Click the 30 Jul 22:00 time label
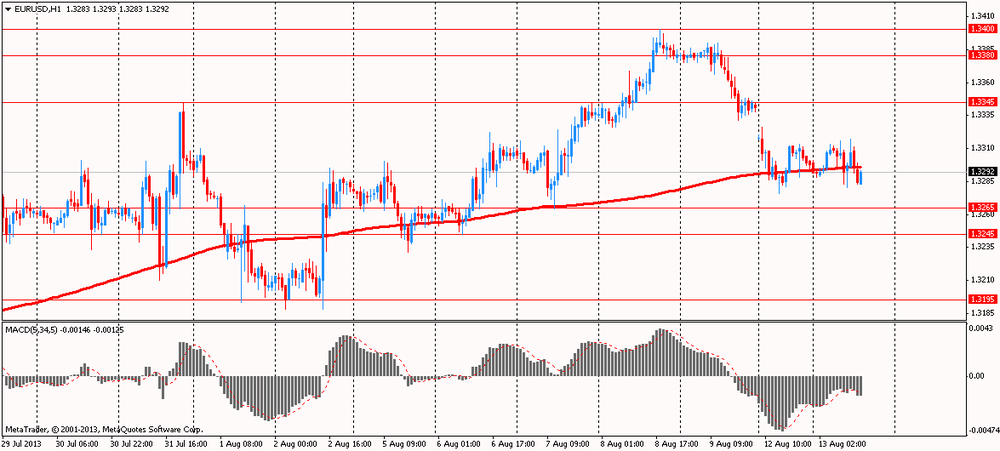This screenshot has width=1000, height=451. tap(131, 443)
